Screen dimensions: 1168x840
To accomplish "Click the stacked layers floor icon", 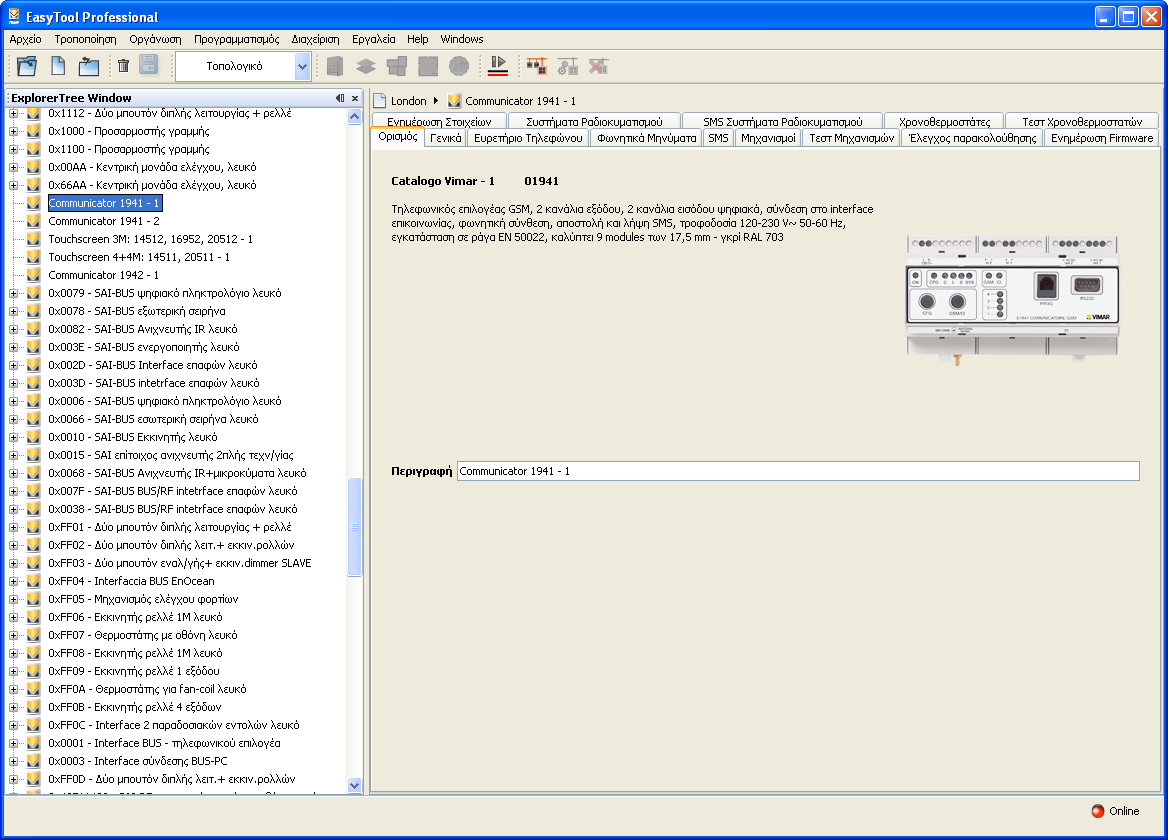I will [x=366, y=66].
